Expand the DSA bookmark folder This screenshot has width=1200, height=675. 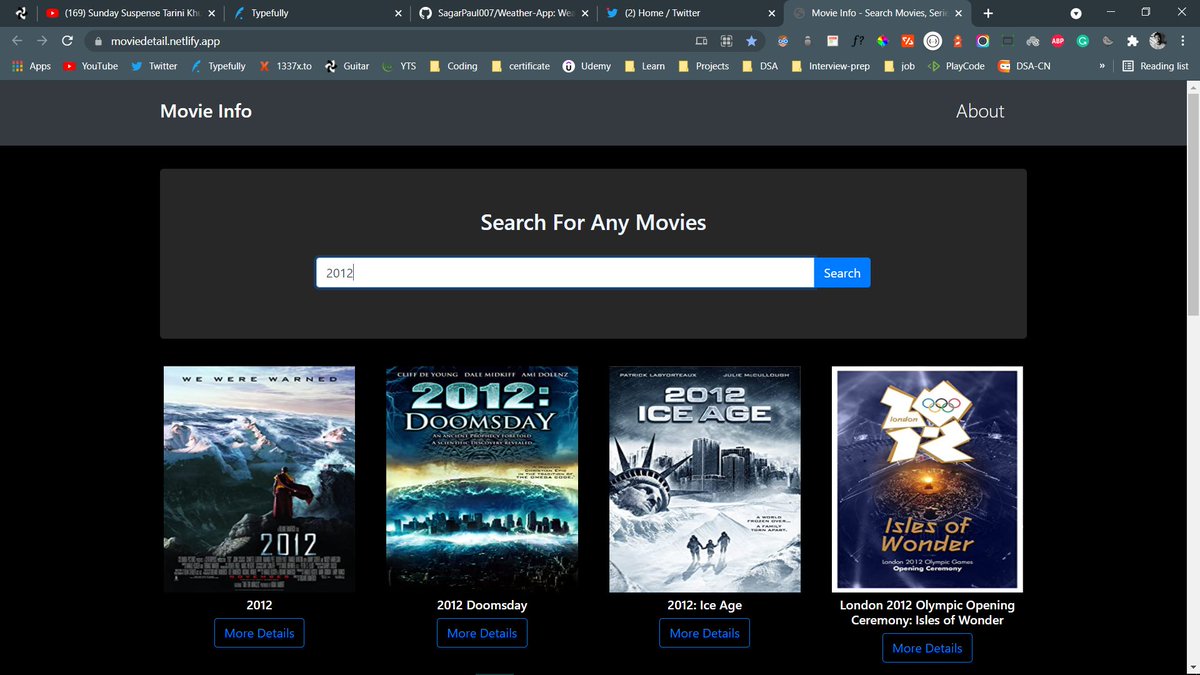pos(760,66)
